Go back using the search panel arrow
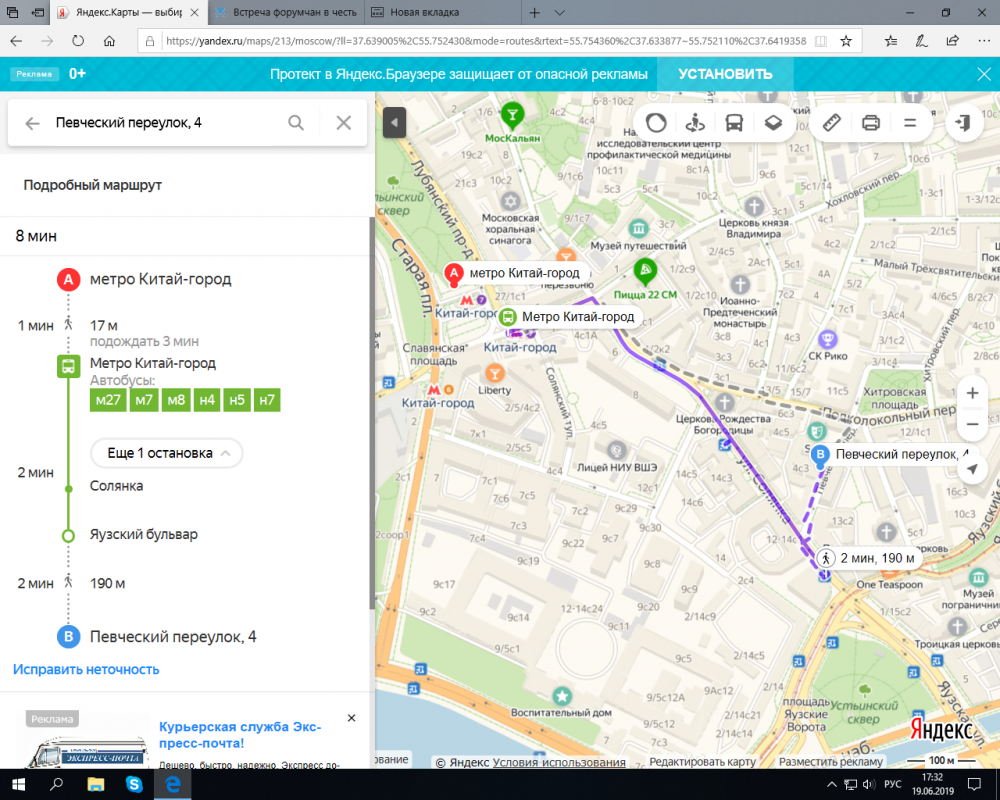1000x800 pixels. click(x=33, y=123)
